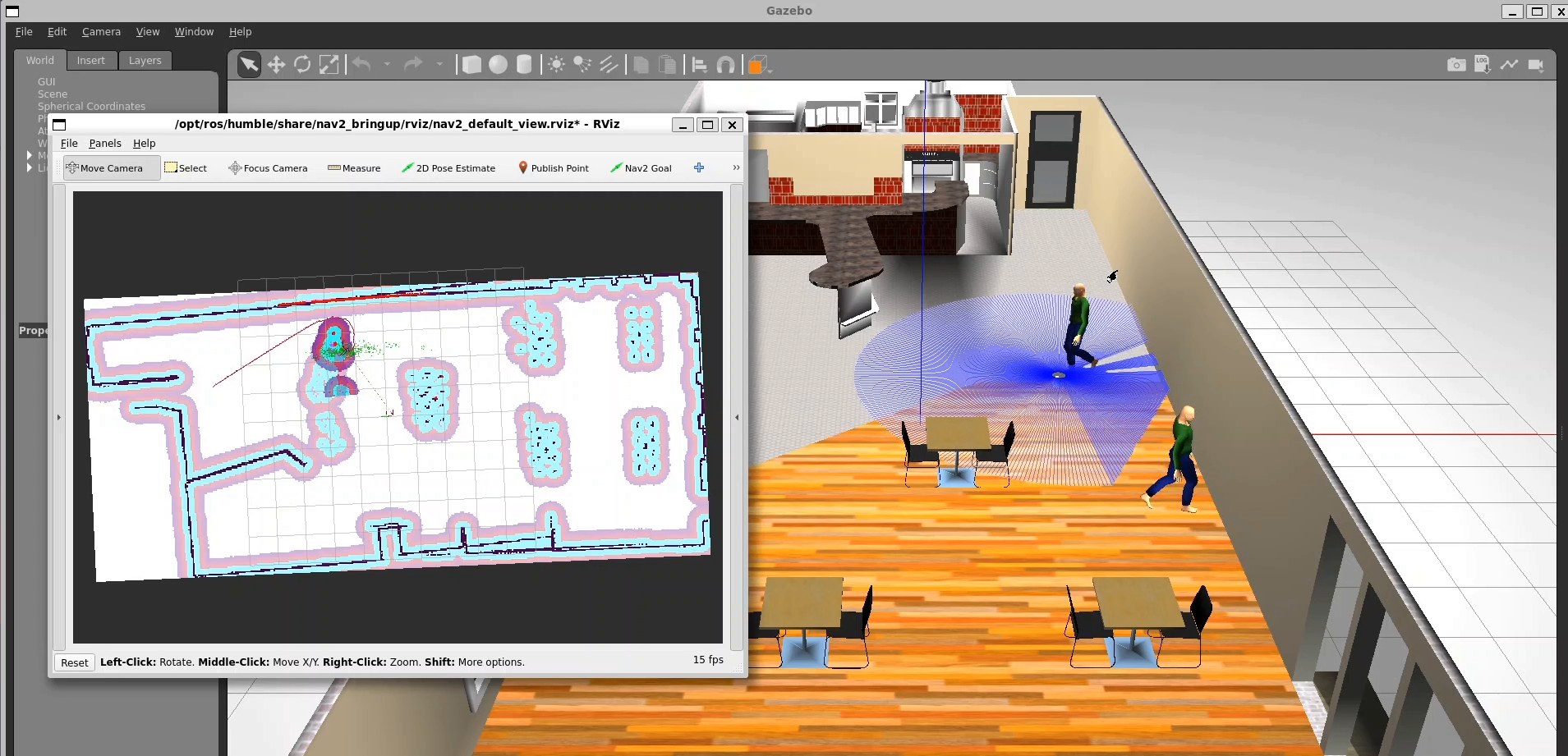Screen dimensions: 1568x756
Task: Click the left panel collapse handle in RViz
Action: point(58,417)
